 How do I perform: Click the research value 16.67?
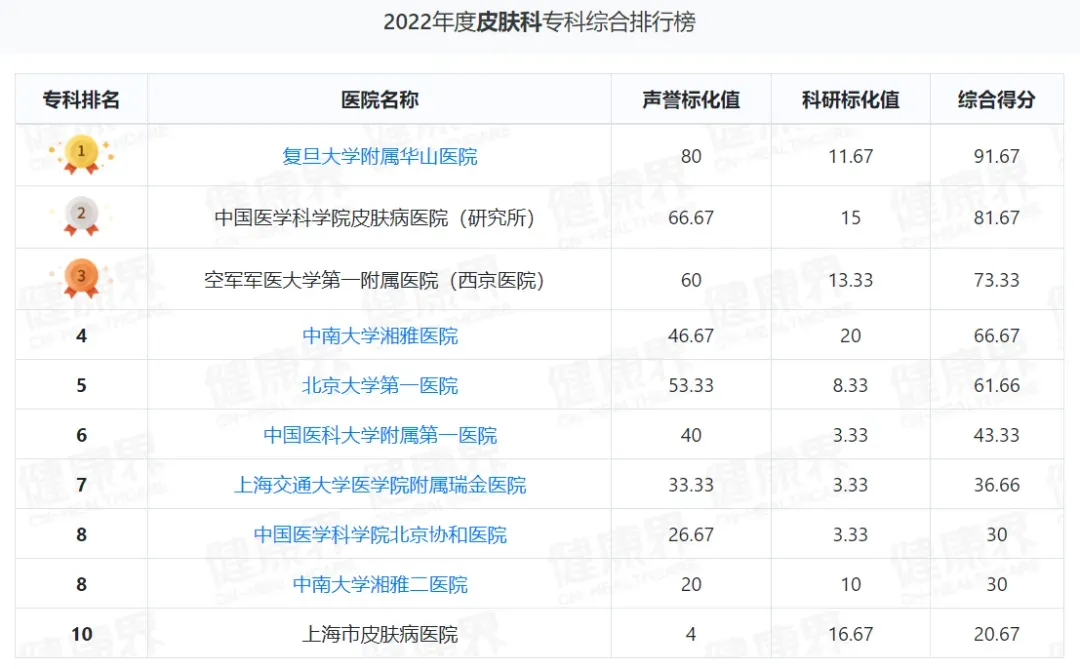tap(851, 634)
